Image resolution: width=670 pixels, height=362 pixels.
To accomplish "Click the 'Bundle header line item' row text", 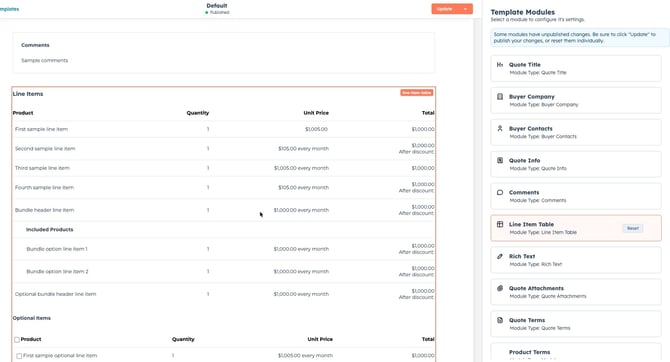I will (44, 210).
